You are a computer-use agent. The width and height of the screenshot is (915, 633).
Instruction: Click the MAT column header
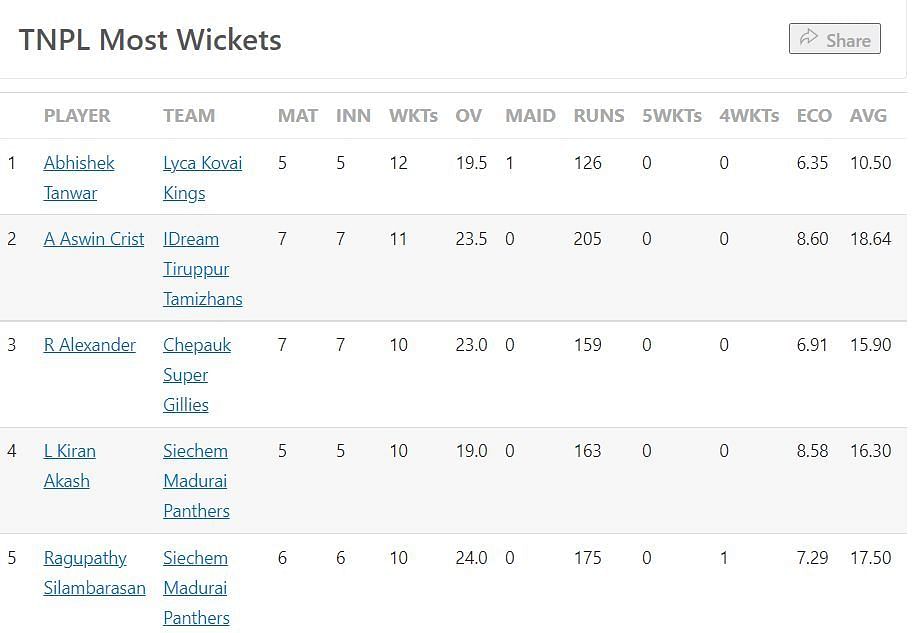tap(298, 115)
